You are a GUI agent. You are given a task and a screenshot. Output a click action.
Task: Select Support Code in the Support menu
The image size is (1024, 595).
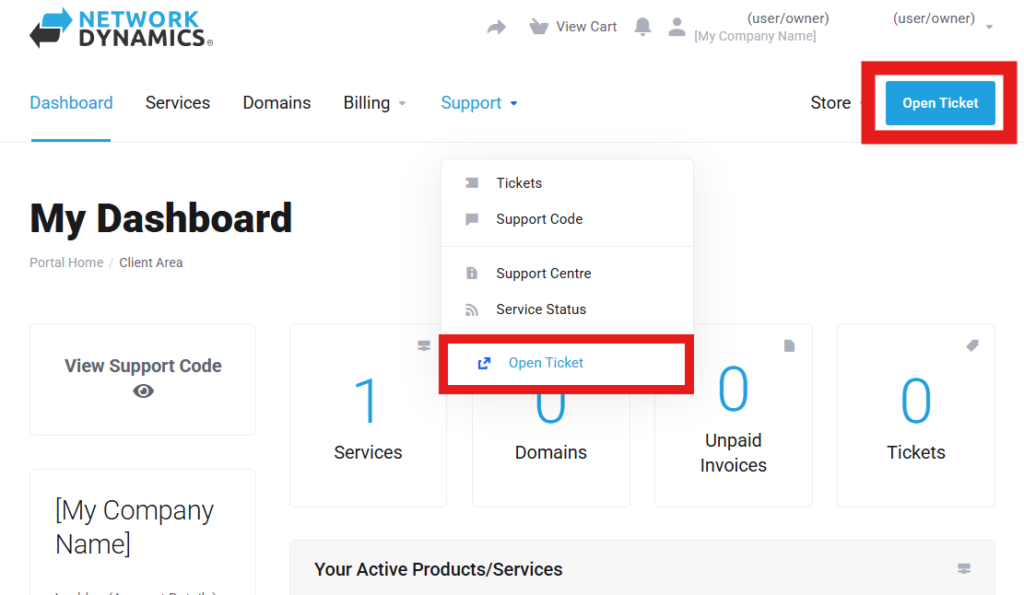[538, 219]
